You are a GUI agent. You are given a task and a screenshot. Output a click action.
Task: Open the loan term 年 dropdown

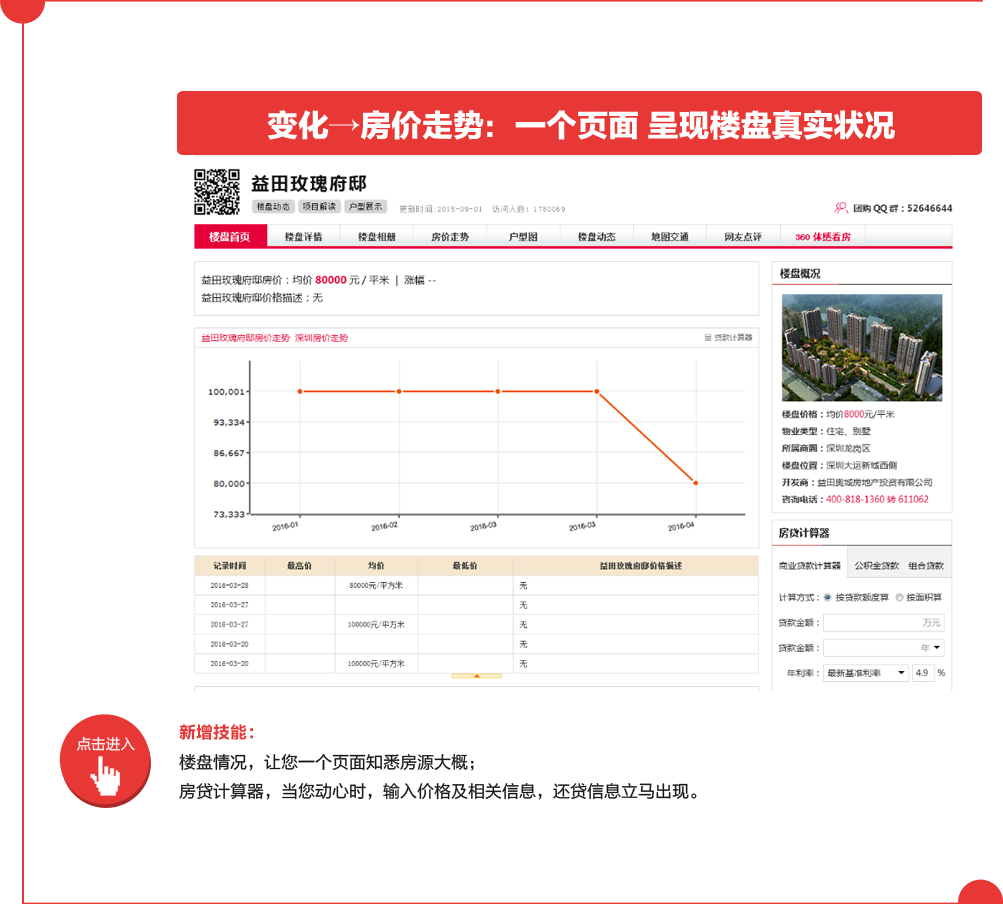pyautogui.click(x=883, y=648)
